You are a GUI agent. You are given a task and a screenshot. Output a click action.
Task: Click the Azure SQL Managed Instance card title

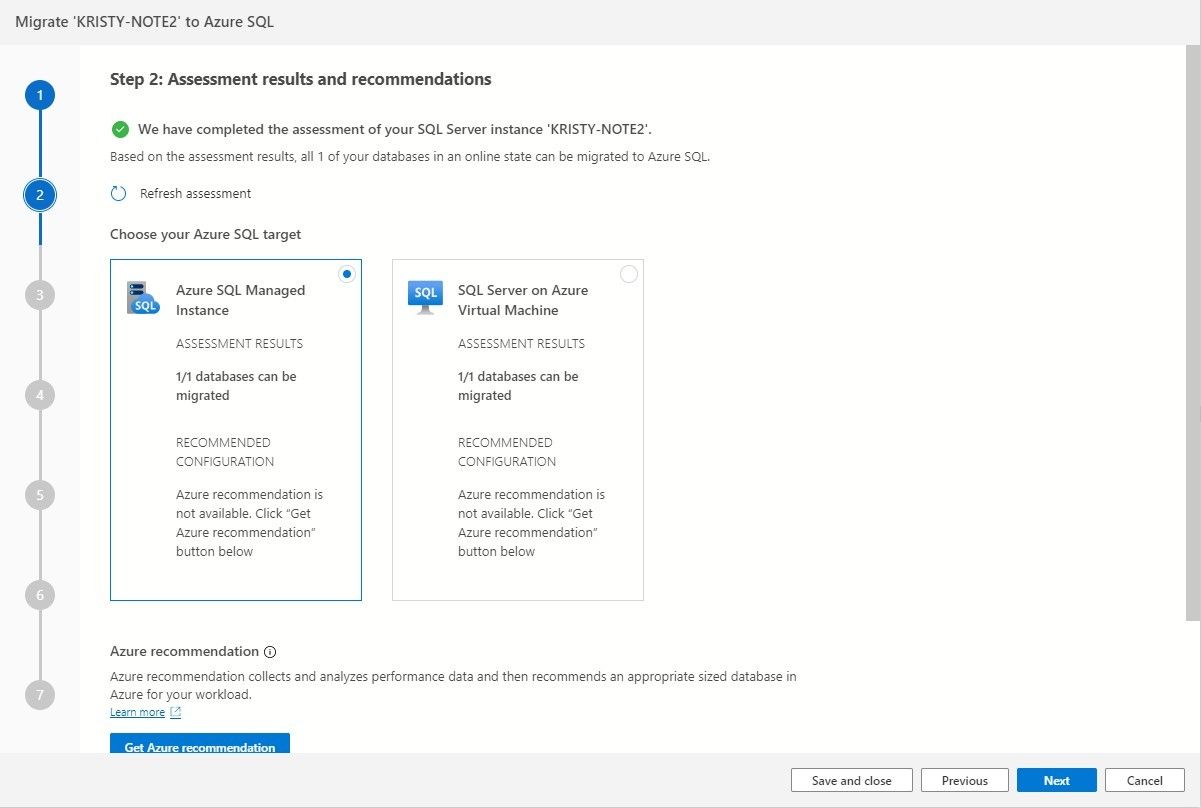(x=241, y=300)
